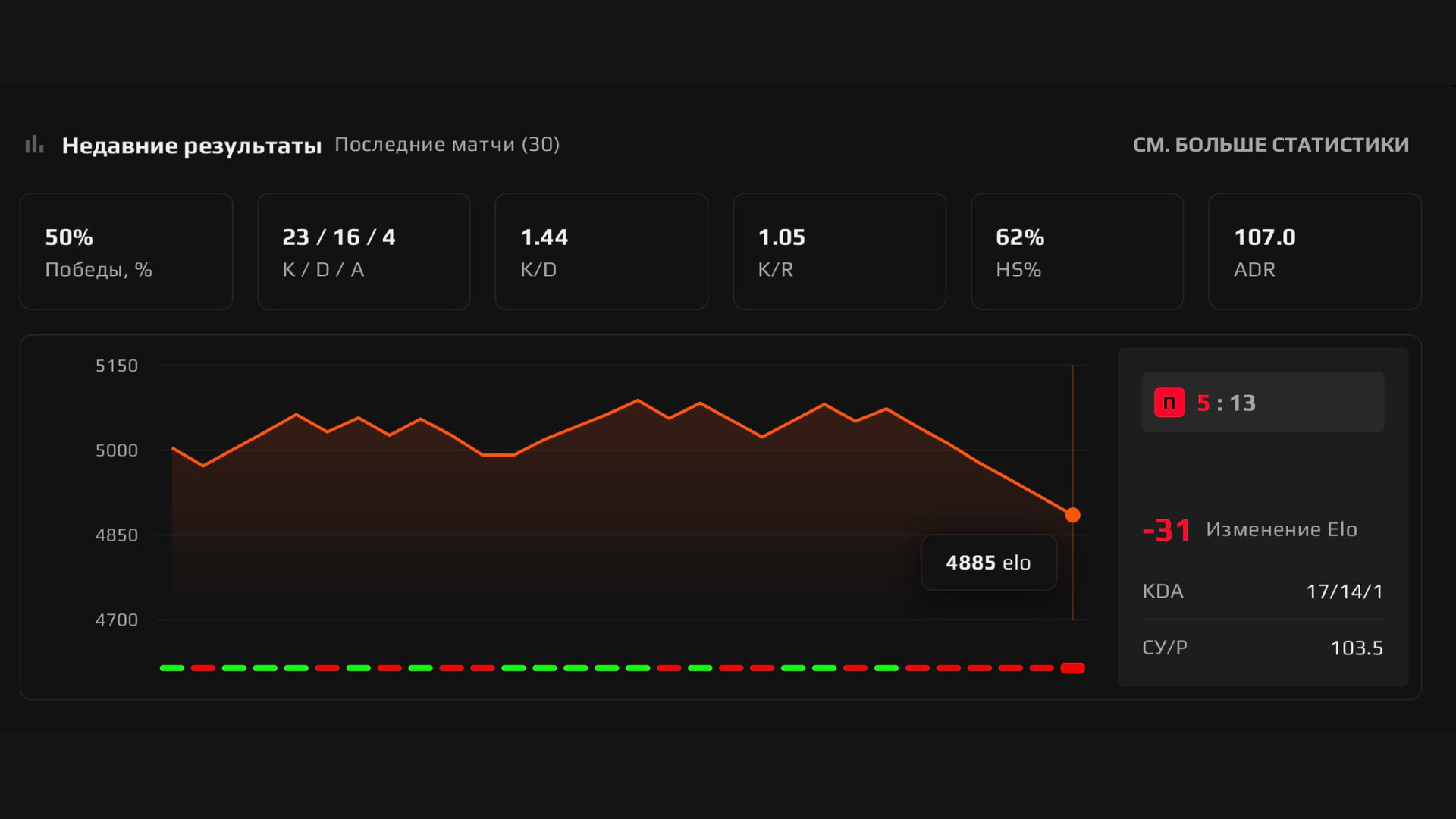The width and height of the screenshot is (1456, 819).
Task: Click the Недавние результаты heading
Action: click(192, 146)
